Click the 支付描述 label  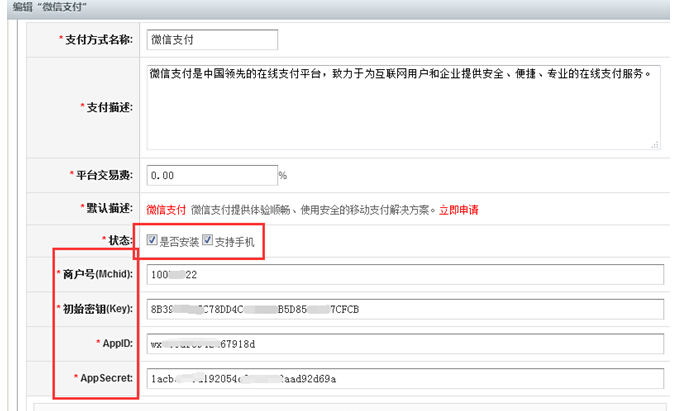coord(112,107)
